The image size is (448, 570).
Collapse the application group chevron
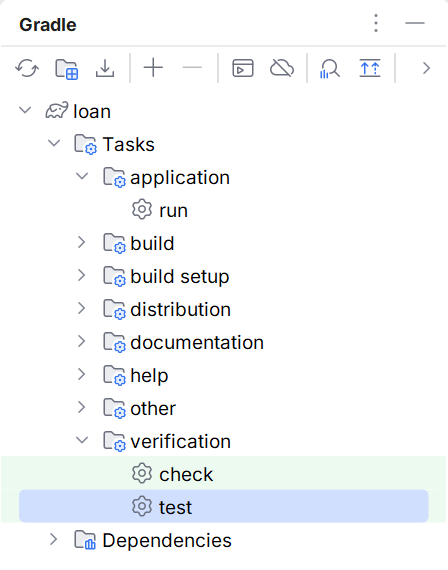[82, 176]
